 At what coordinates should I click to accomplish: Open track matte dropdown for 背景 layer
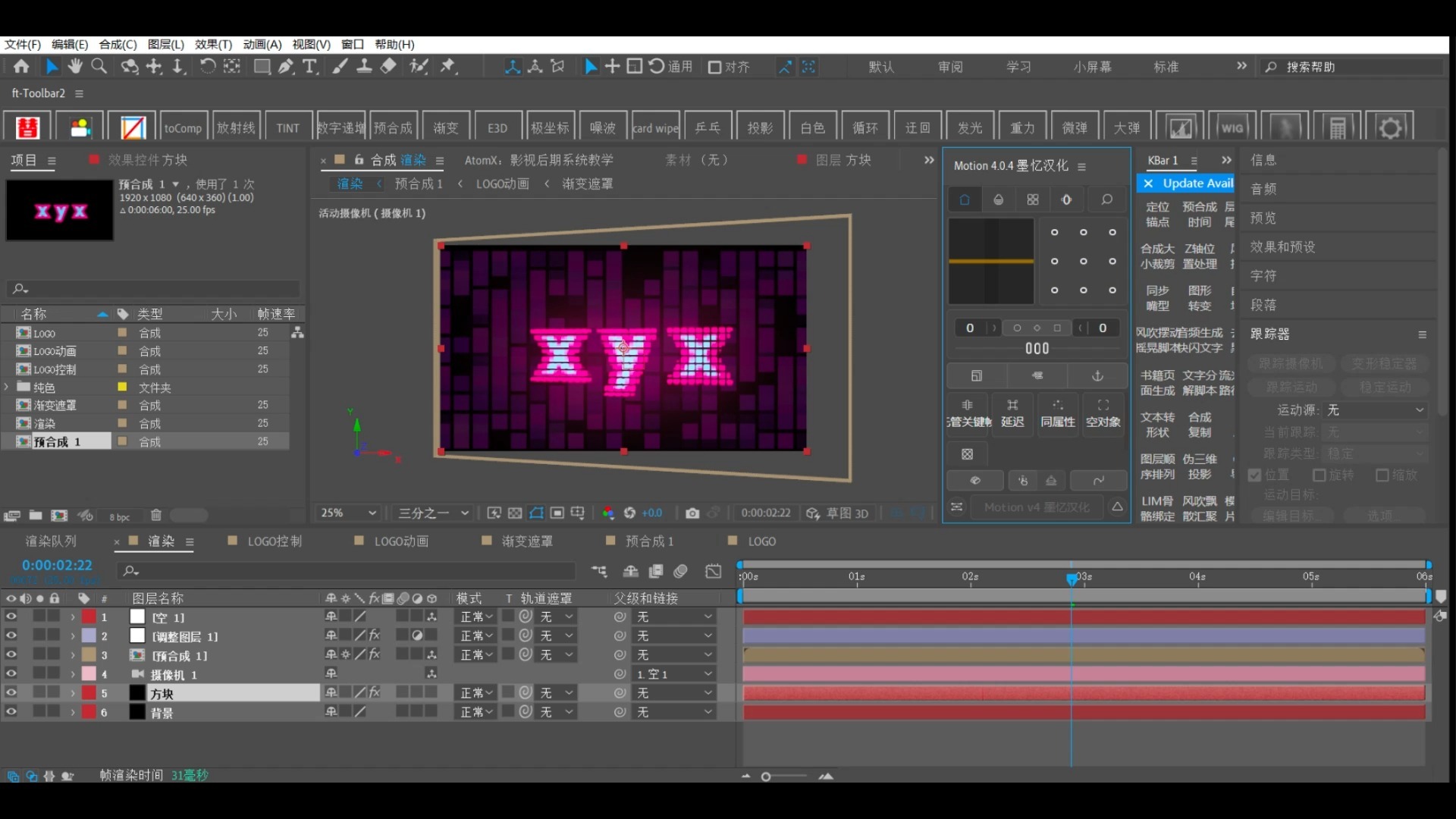pyautogui.click(x=557, y=712)
